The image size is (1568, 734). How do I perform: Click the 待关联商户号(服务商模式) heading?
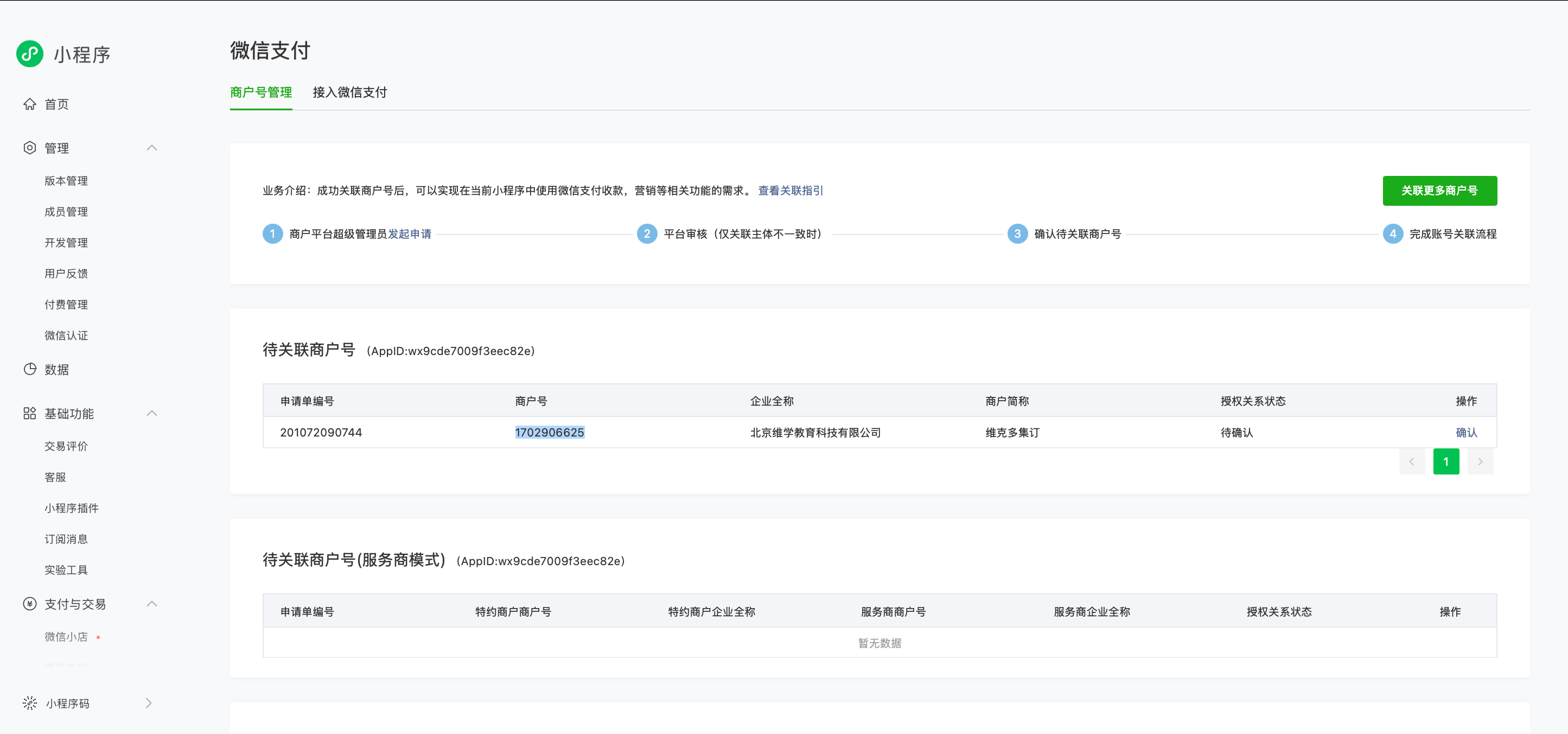[354, 560]
